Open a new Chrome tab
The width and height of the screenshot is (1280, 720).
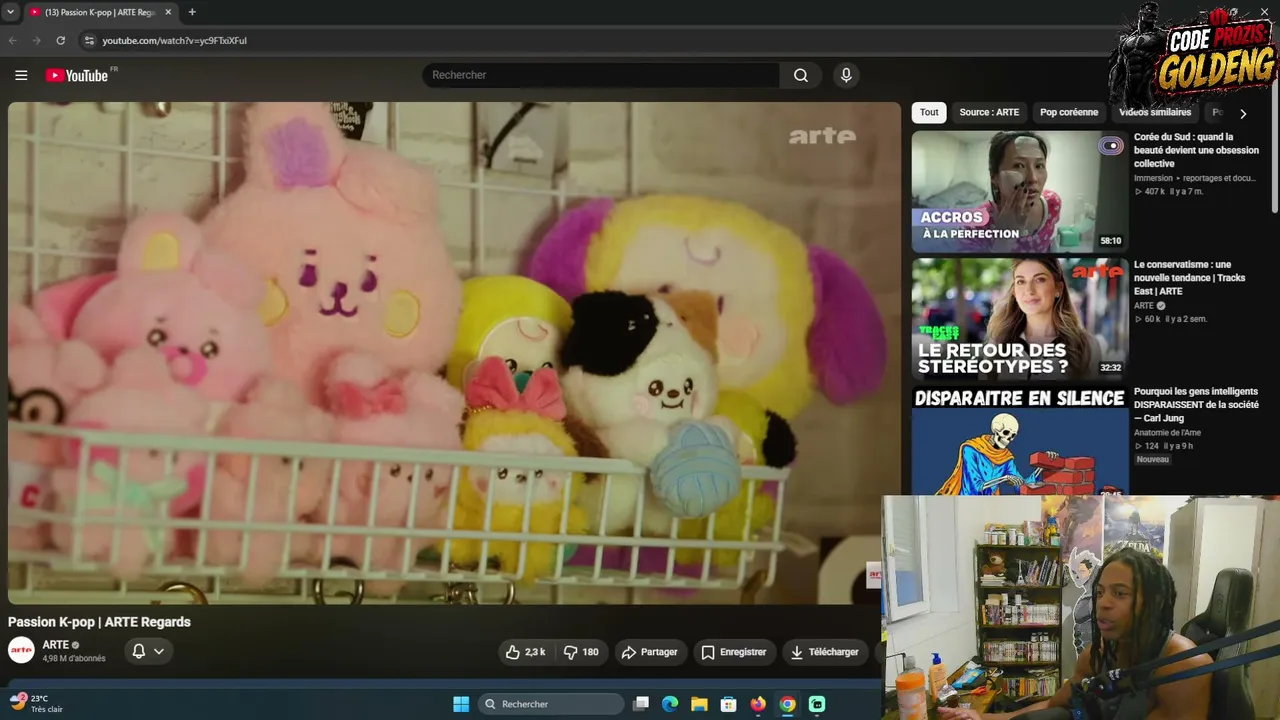tap(192, 12)
